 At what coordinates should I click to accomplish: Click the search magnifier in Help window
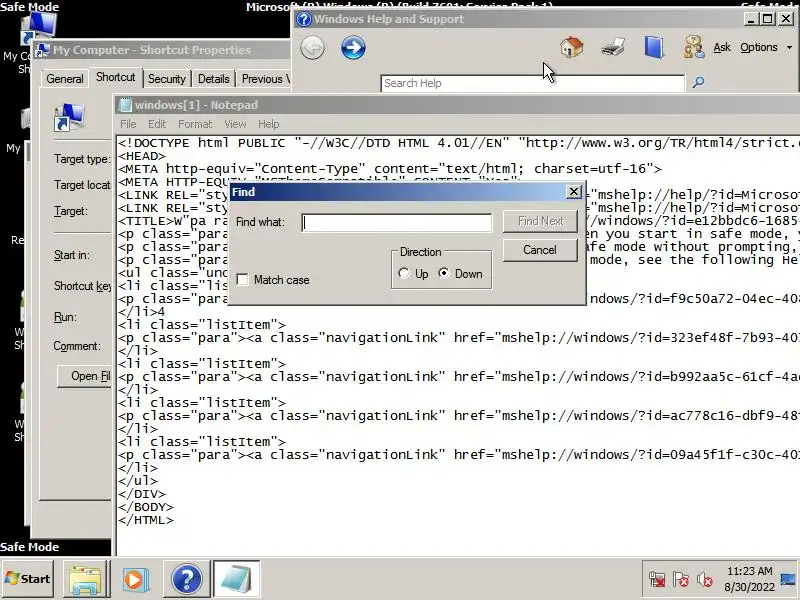click(x=698, y=82)
